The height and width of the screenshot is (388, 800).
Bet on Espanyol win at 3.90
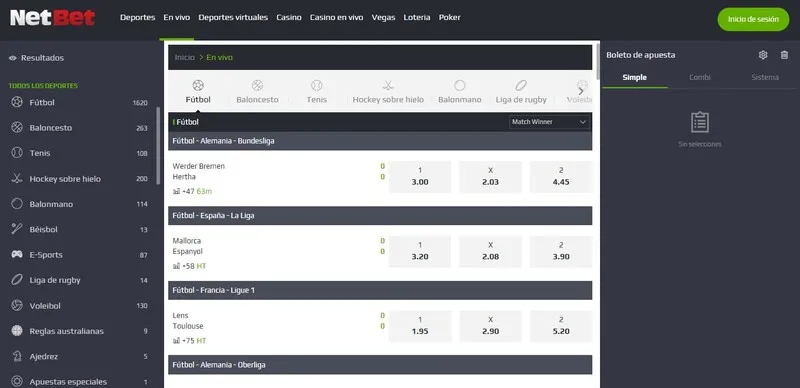point(561,251)
